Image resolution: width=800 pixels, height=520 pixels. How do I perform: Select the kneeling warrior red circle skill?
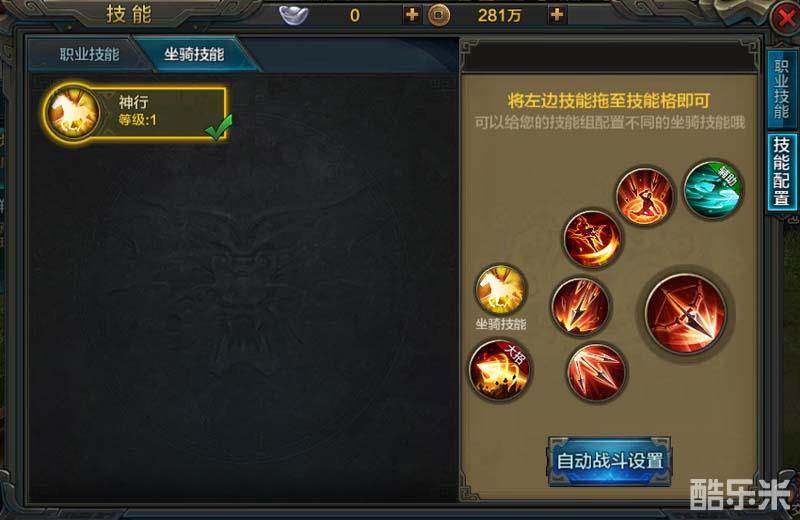(645, 196)
